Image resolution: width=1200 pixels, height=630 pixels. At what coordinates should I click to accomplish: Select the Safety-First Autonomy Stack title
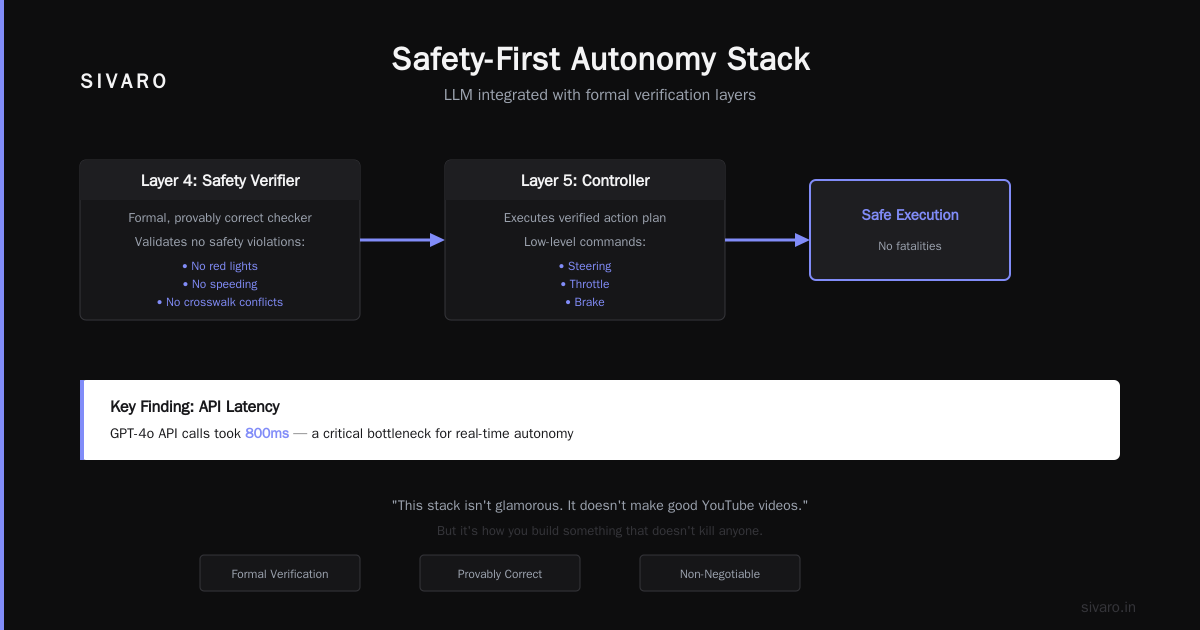pos(600,58)
